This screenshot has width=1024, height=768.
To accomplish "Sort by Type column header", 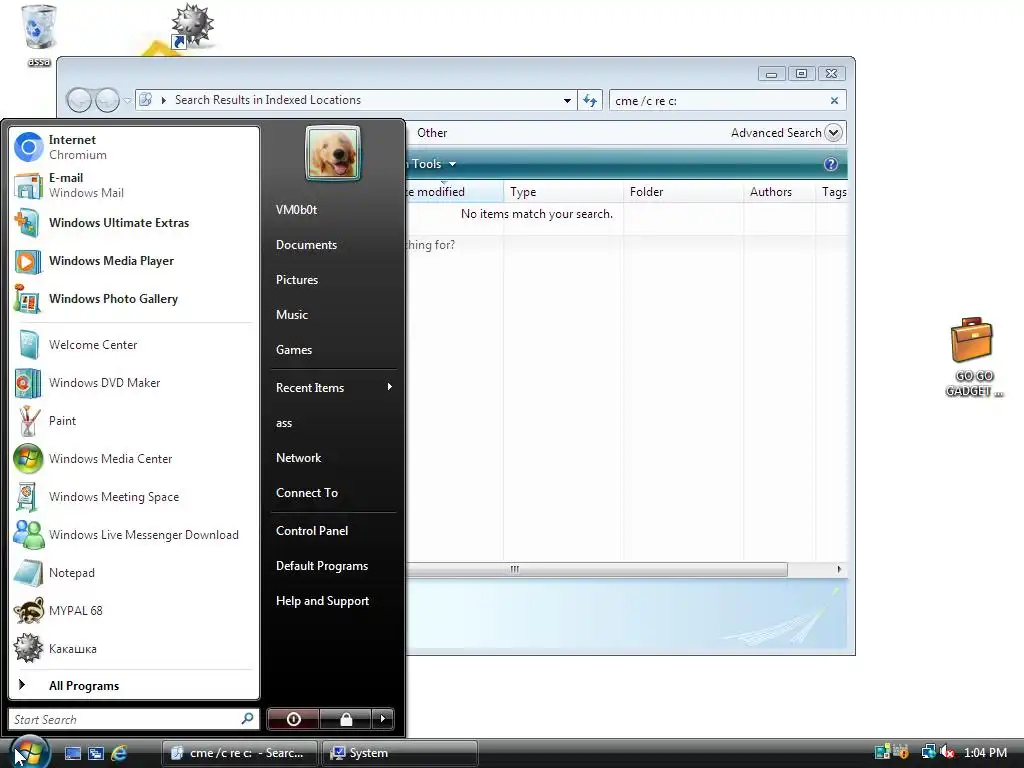I will click(x=563, y=192).
